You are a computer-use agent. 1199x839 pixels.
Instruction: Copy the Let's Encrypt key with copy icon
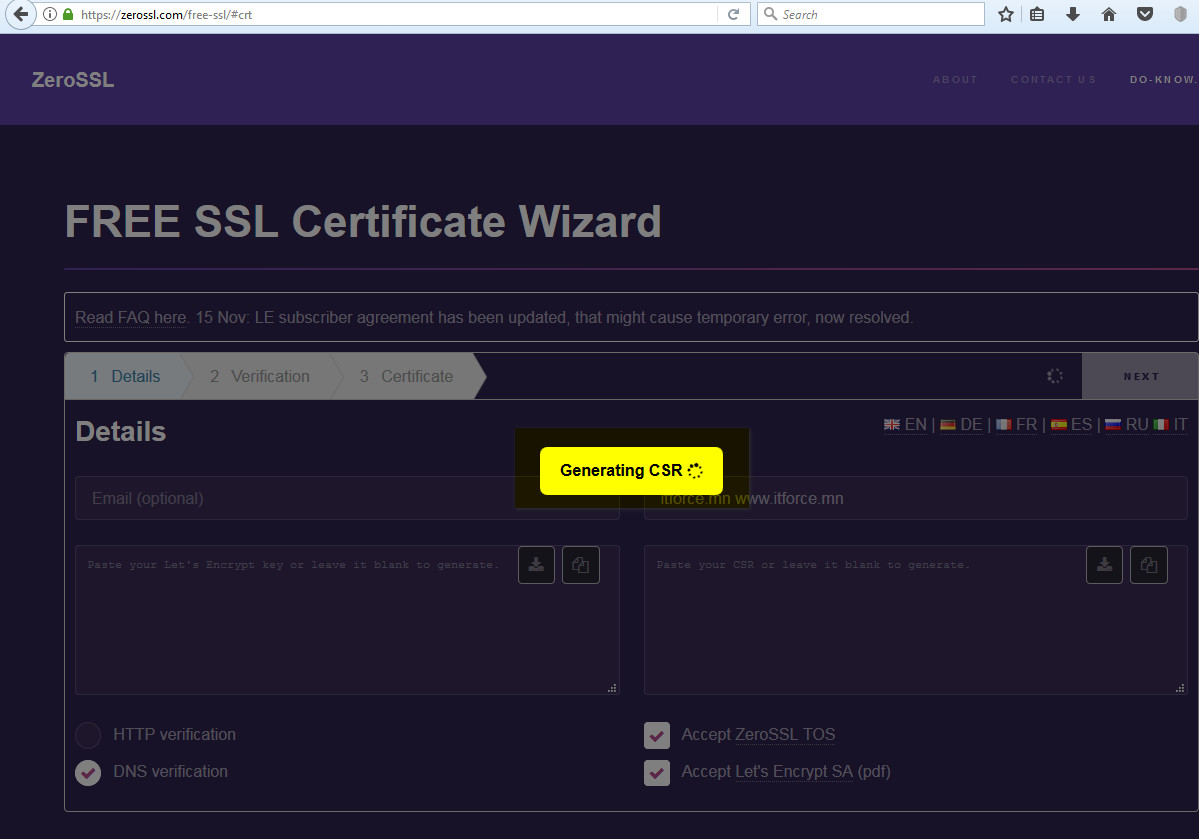pos(580,565)
